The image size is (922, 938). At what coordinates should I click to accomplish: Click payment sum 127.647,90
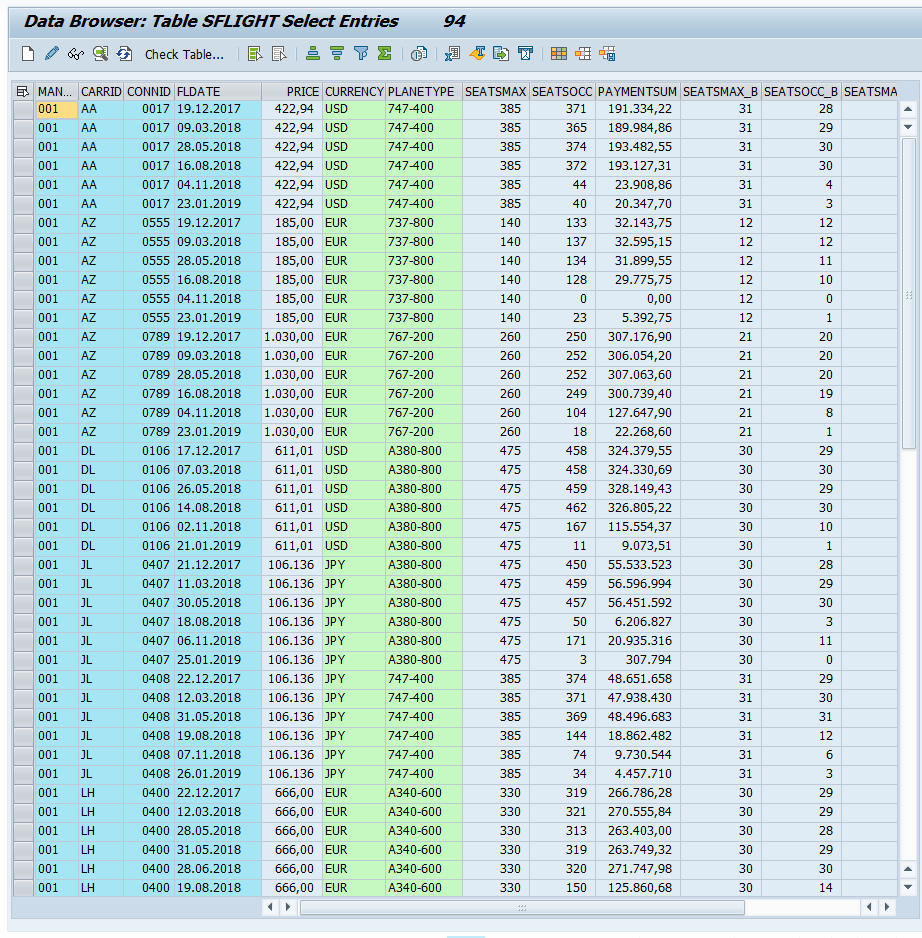click(638, 413)
